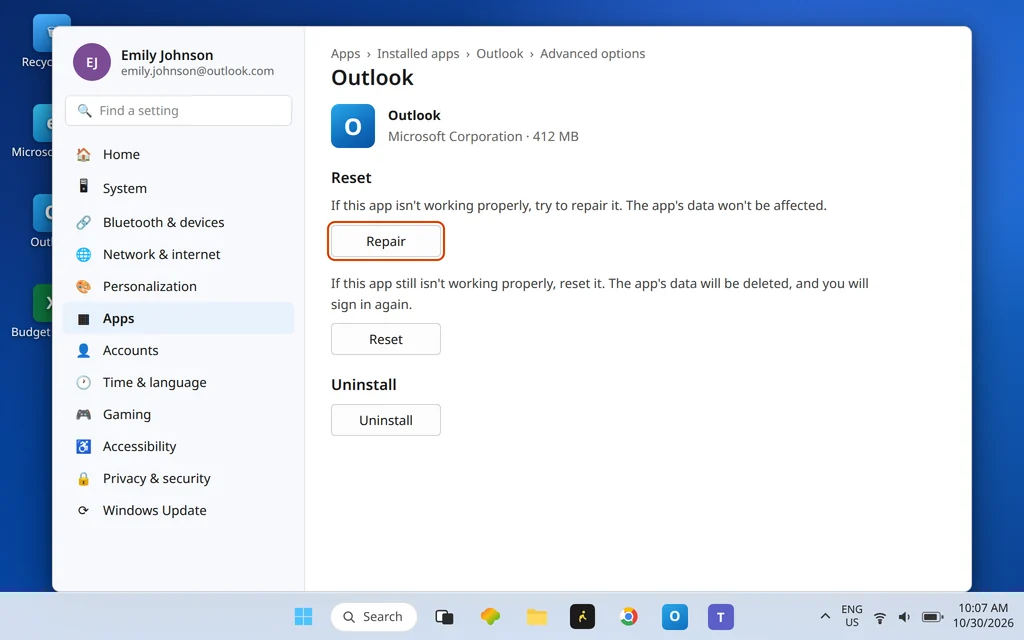Screen dimensions: 1024x640
Task: Click the Accessibility icon
Action: coord(84,446)
